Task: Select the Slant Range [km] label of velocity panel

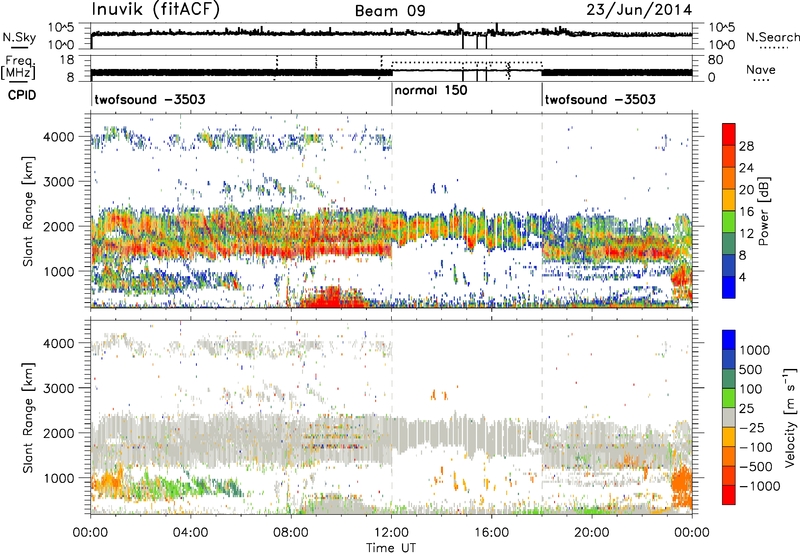Action: [x=28, y=417]
